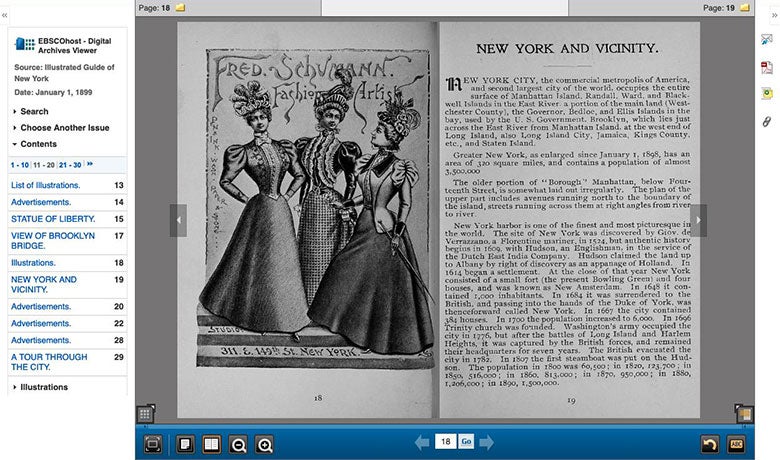The width and height of the screenshot is (780, 460).
Task: Show contents items 21 - 30
Action: [70, 165]
